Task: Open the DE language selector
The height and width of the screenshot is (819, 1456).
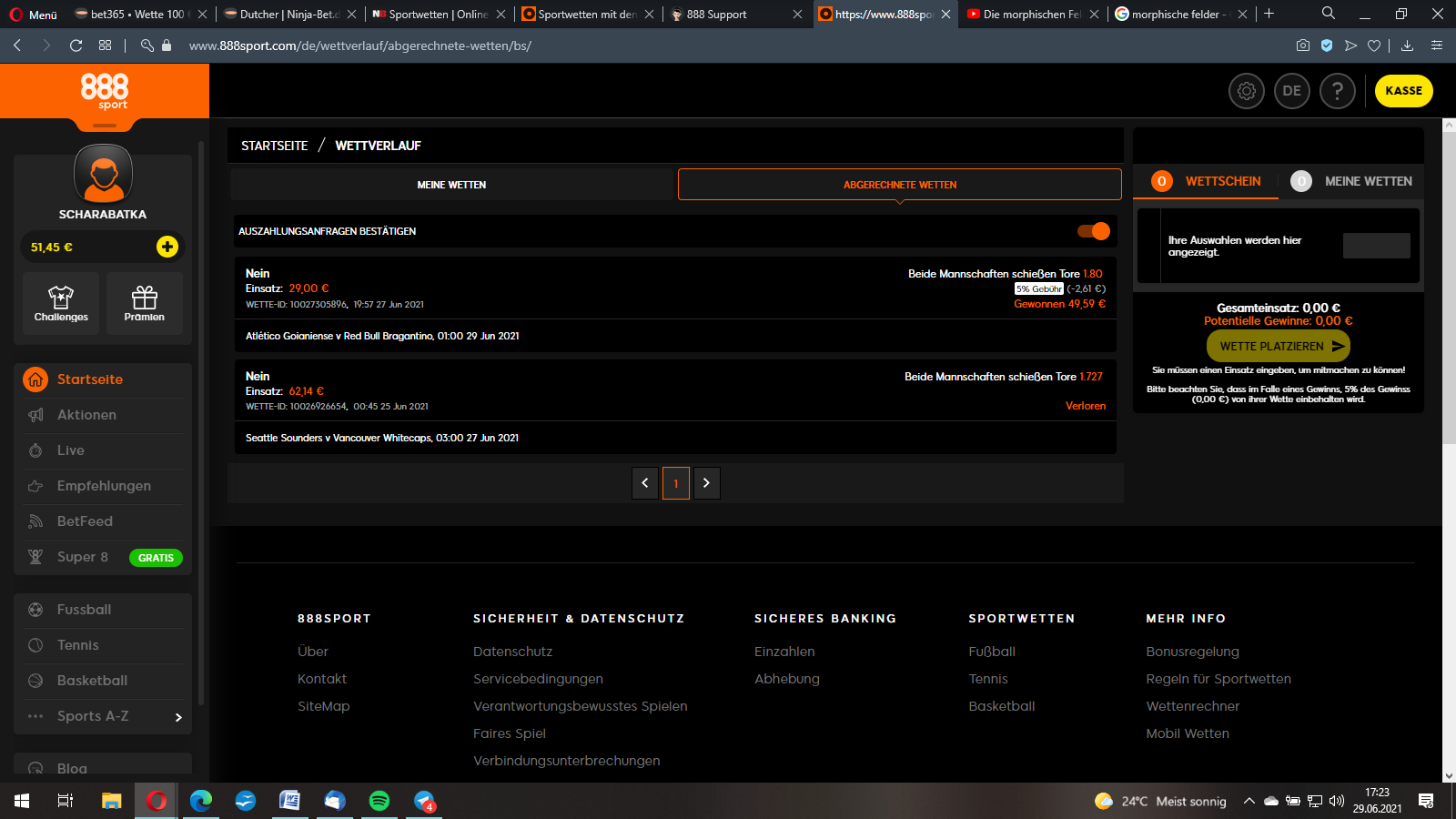Action: [1292, 91]
